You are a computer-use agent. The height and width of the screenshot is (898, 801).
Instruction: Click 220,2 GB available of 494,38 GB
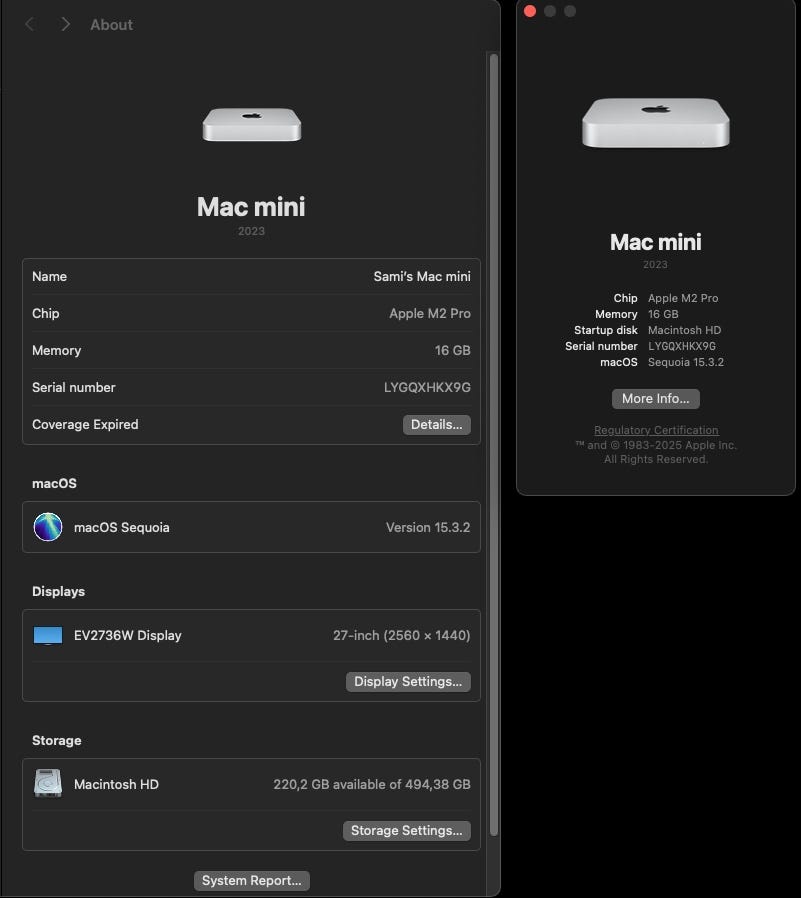[372, 785]
